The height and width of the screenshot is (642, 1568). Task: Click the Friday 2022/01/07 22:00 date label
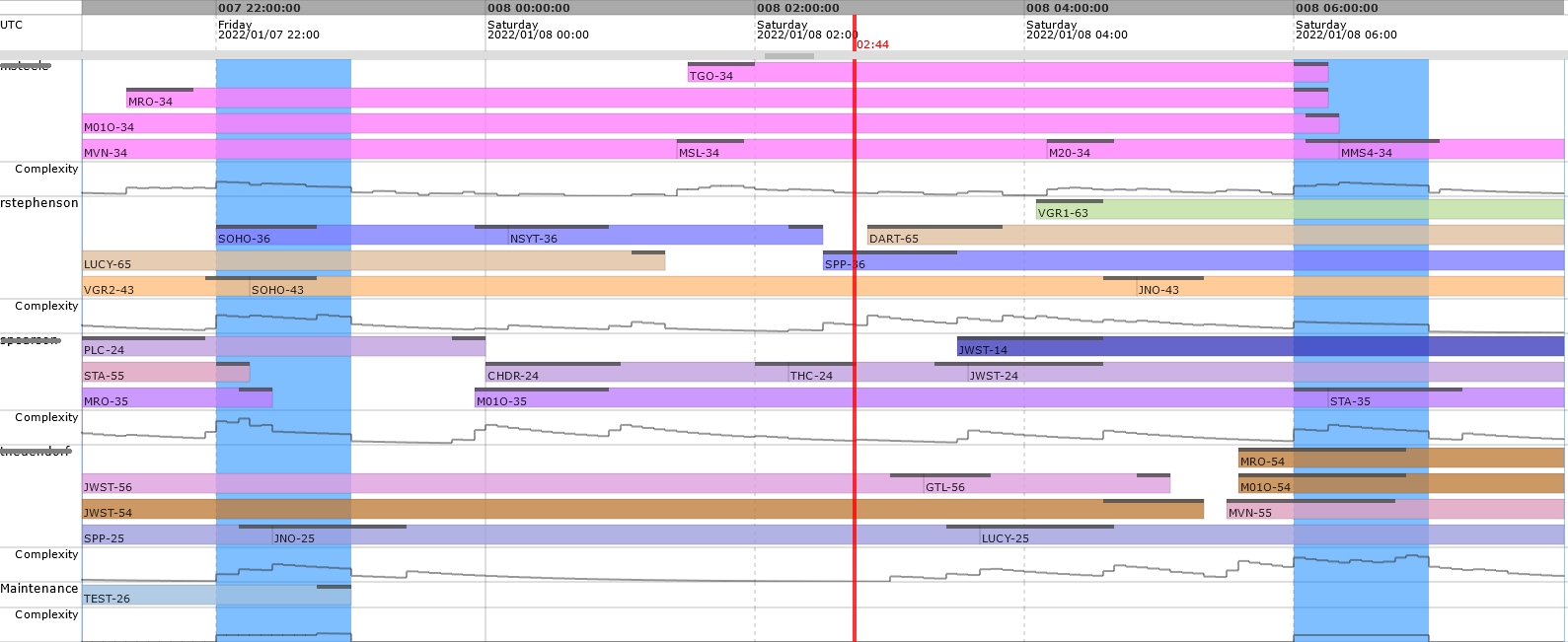coord(268,30)
